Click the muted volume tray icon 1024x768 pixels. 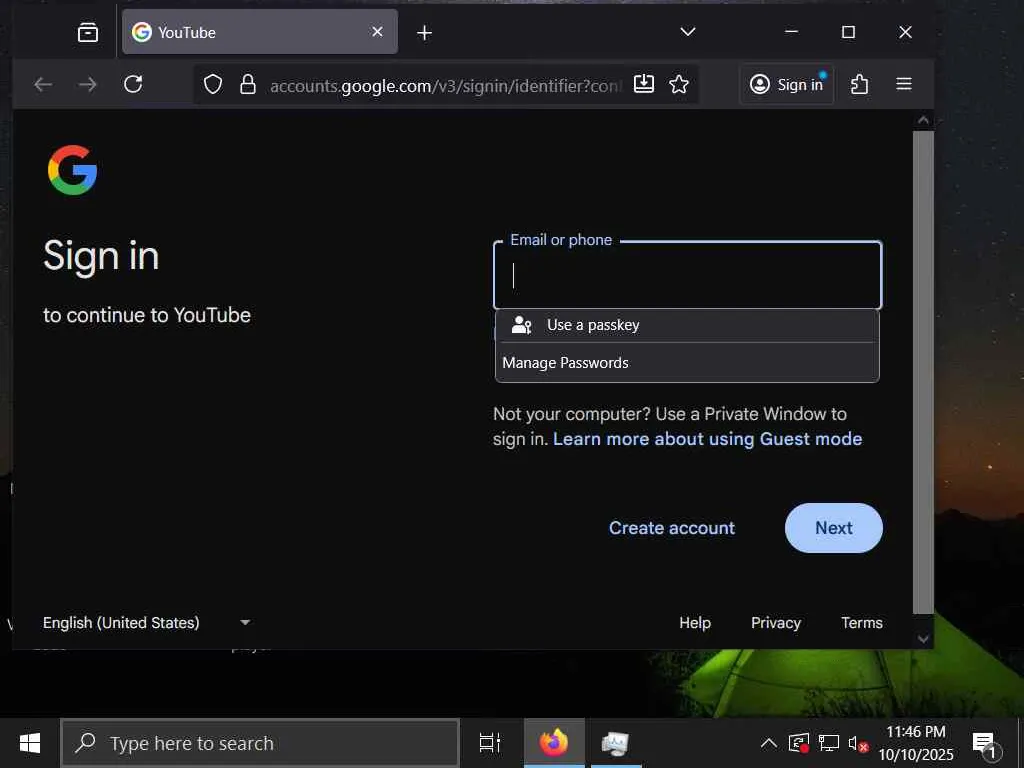click(857, 743)
